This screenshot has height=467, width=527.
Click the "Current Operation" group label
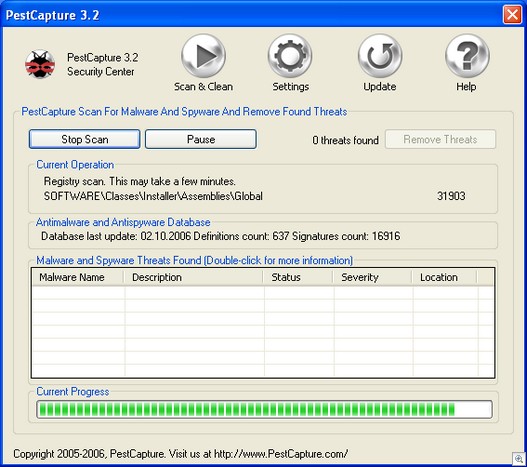[x=75, y=165]
